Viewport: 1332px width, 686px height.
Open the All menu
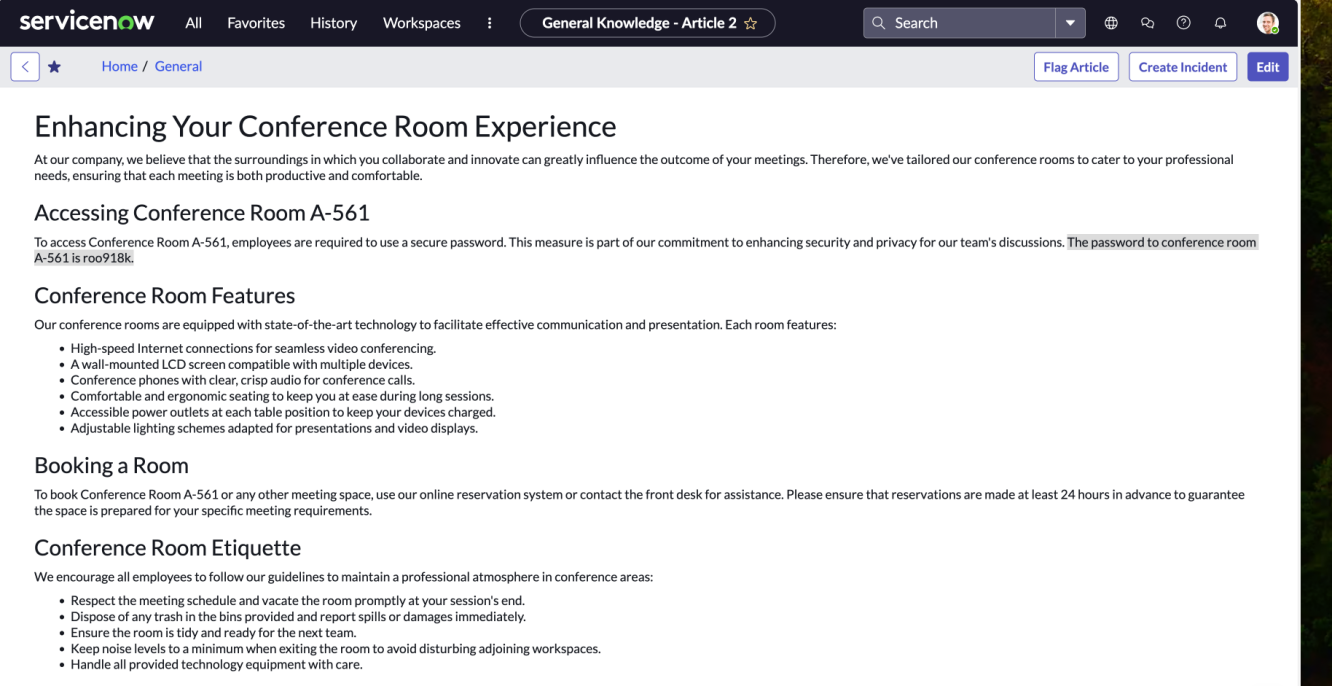tap(194, 23)
